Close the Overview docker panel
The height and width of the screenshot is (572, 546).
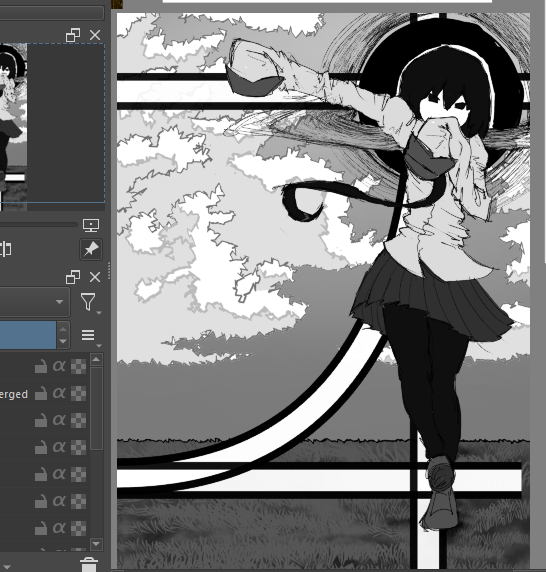(95, 35)
